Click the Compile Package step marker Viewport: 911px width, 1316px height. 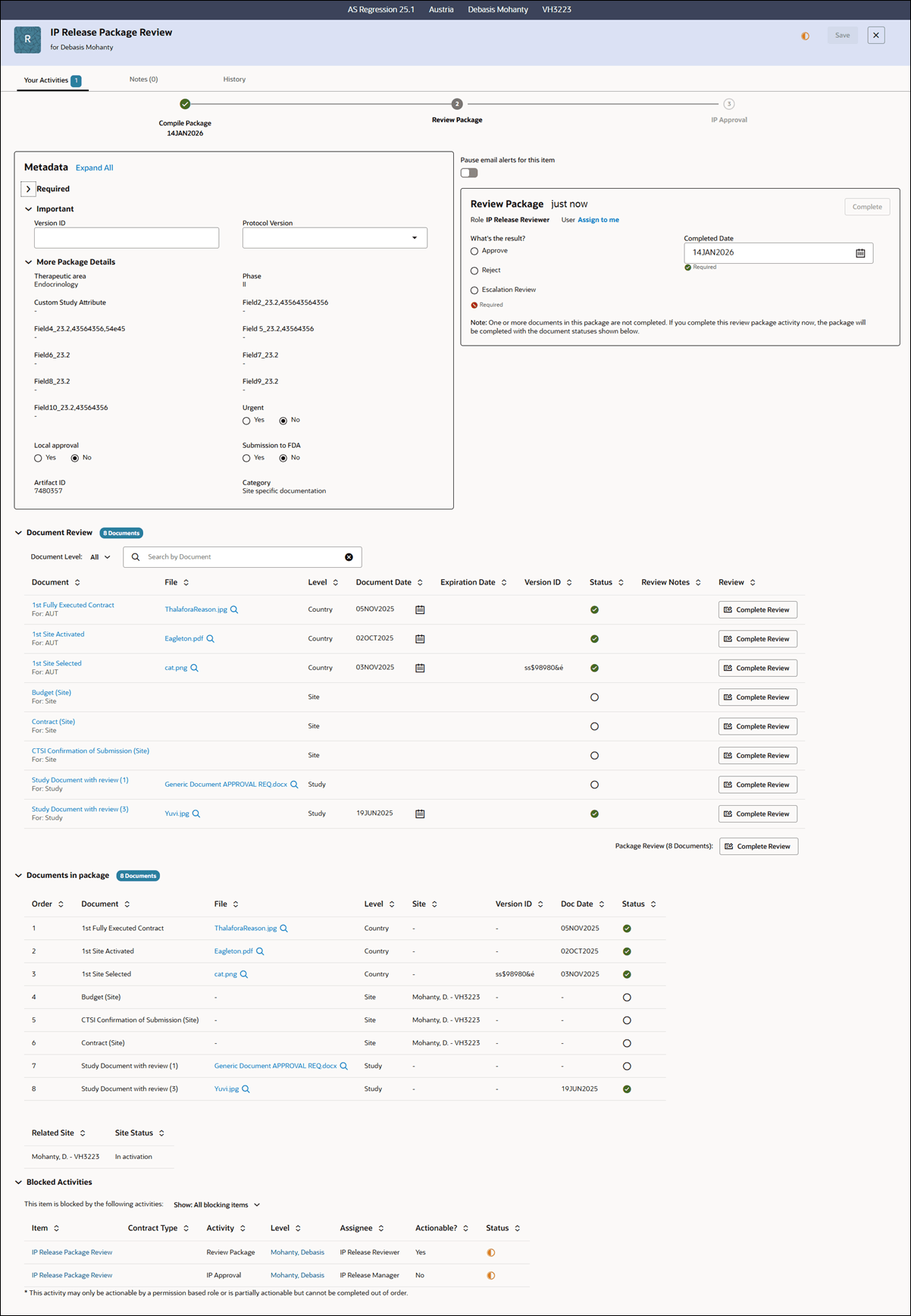pyautogui.click(x=185, y=105)
